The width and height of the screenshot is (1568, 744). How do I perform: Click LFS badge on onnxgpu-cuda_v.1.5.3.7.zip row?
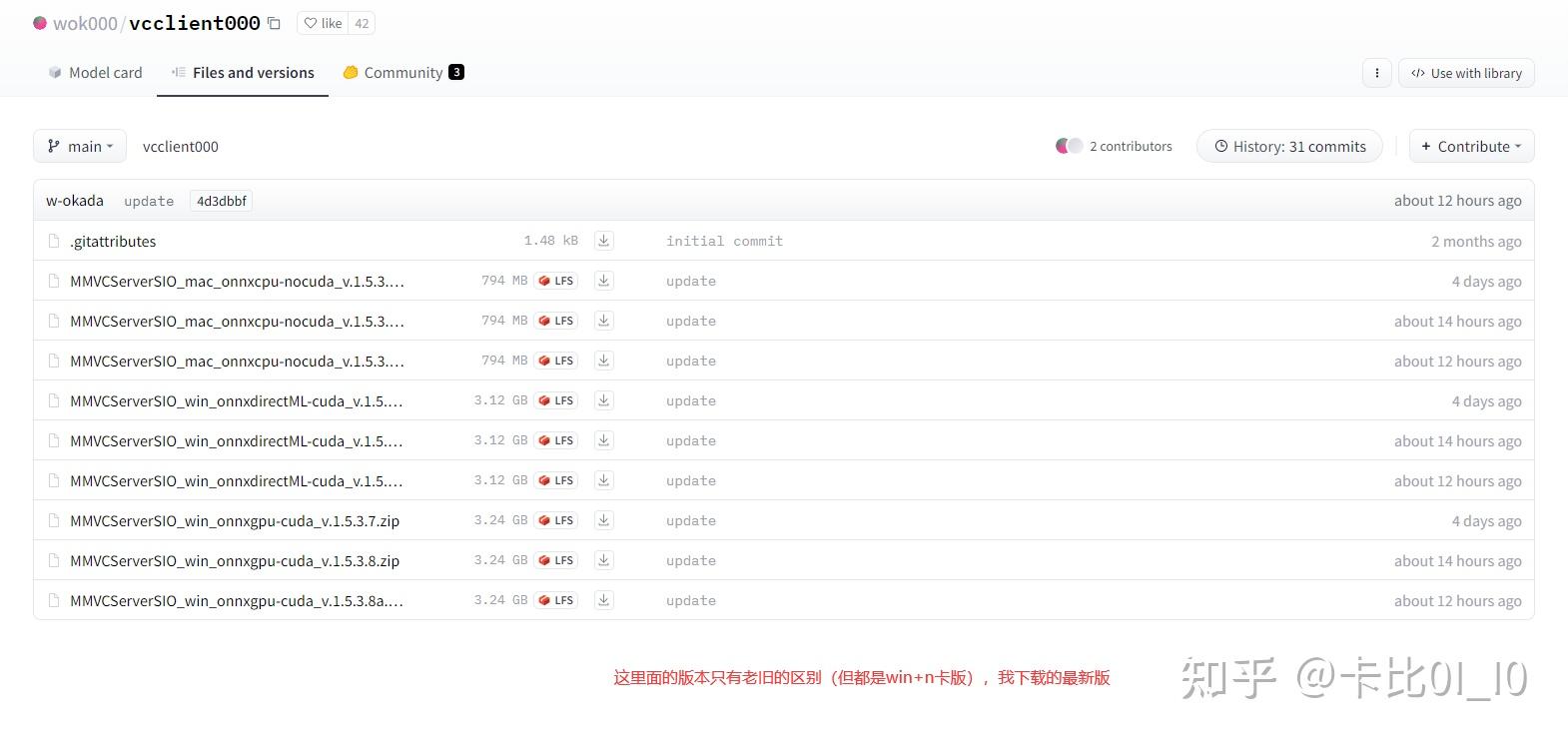pyautogui.click(x=555, y=520)
